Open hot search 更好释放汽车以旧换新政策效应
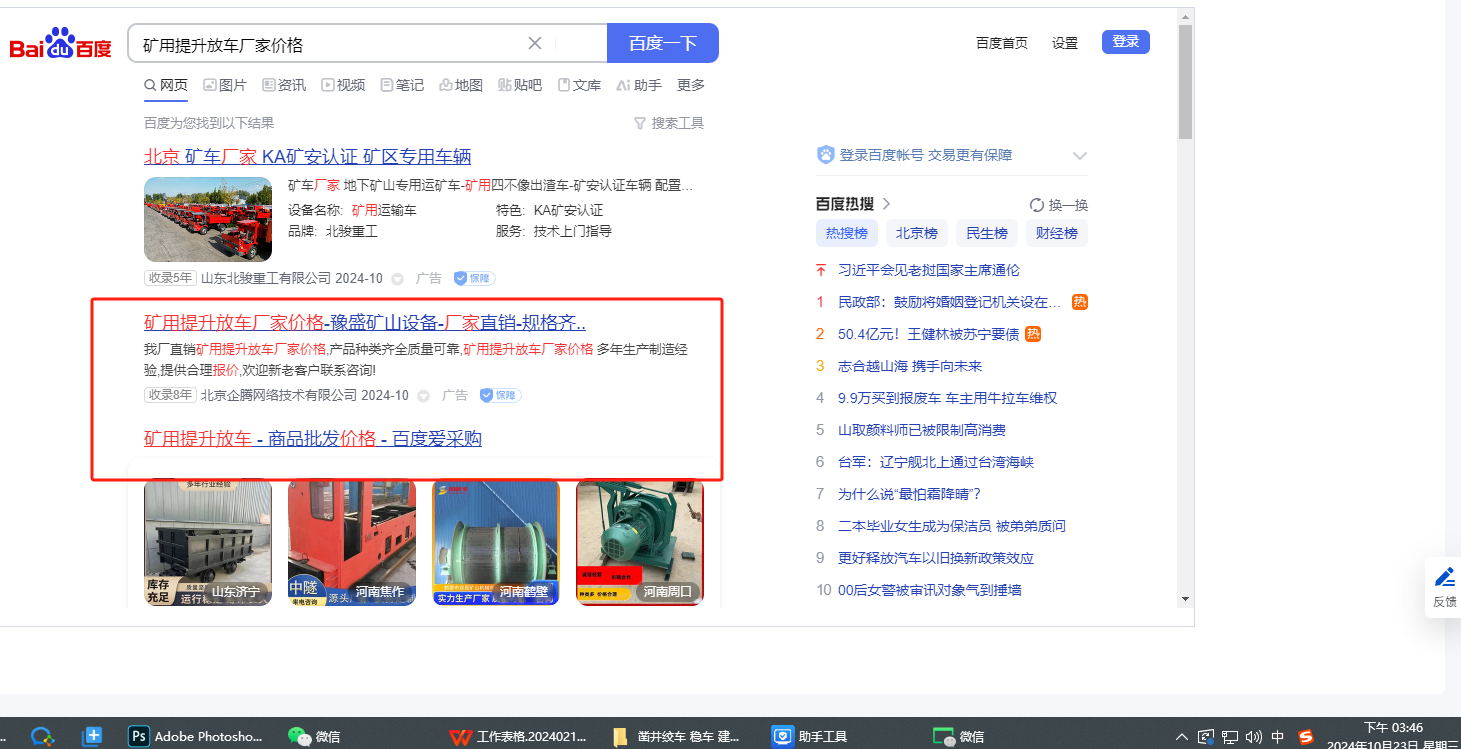This screenshot has width=1461, height=749. tap(936, 558)
